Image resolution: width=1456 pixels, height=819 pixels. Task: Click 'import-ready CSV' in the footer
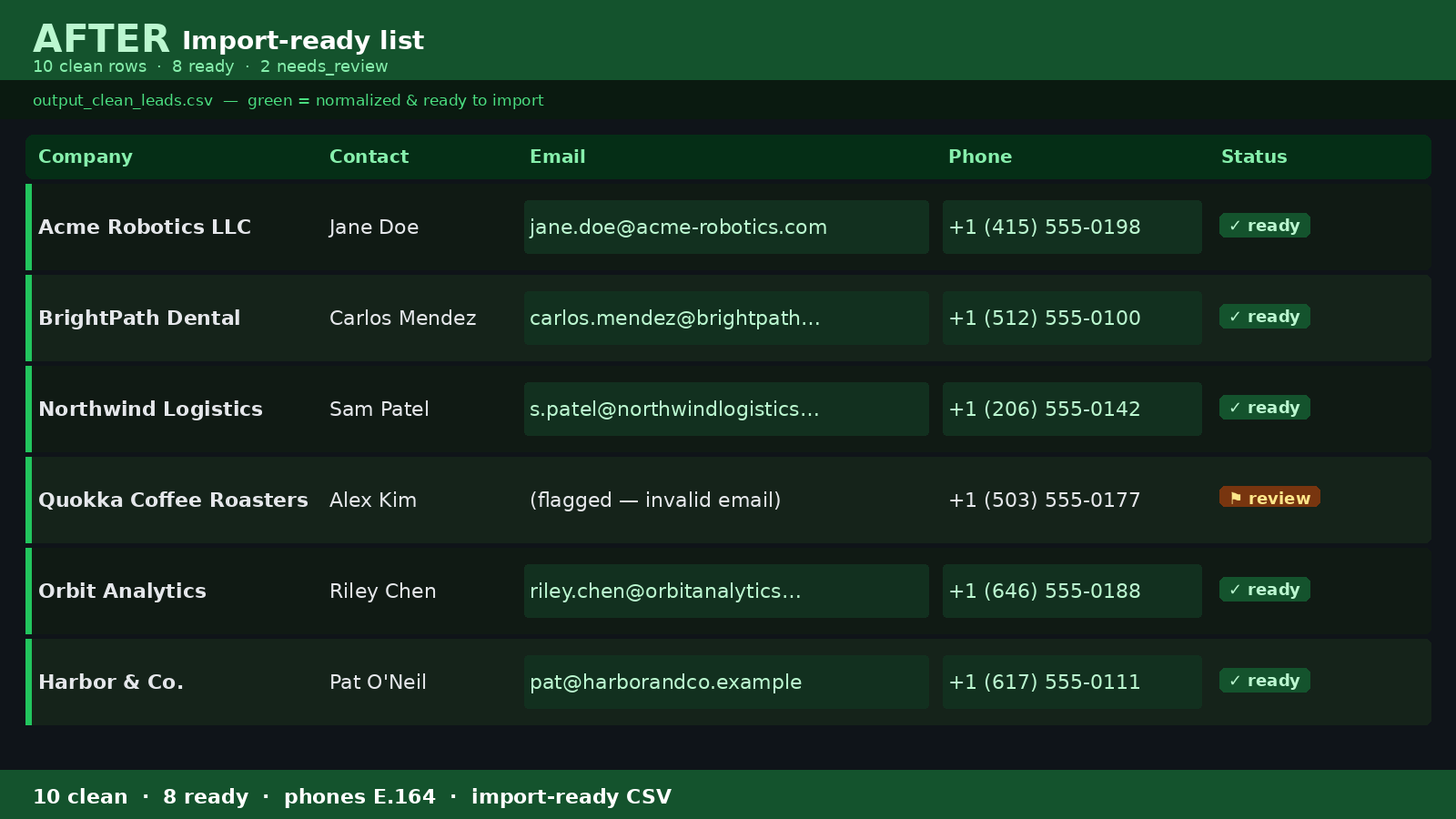(x=571, y=796)
